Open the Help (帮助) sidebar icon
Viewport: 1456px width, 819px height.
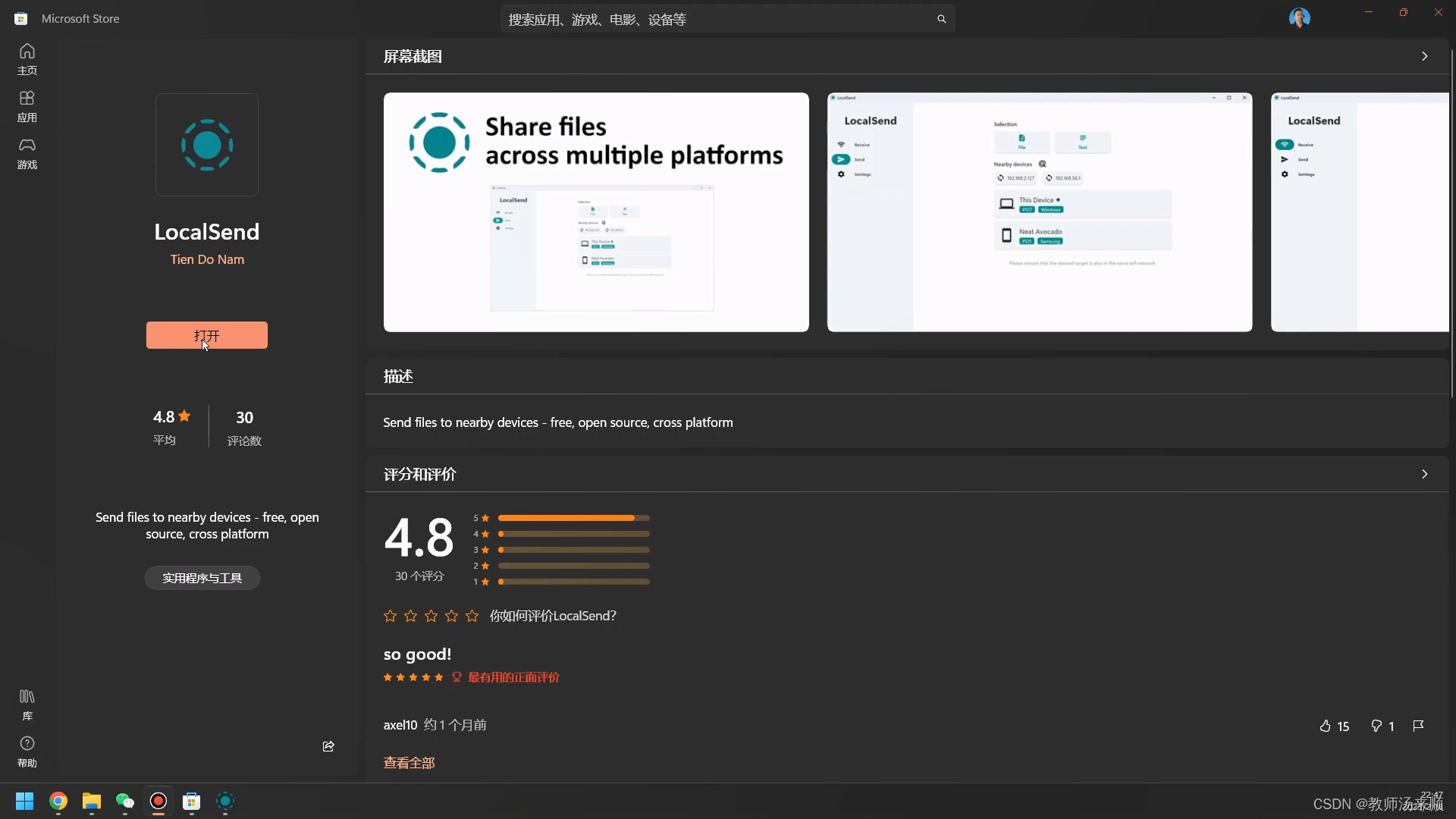[x=27, y=751]
